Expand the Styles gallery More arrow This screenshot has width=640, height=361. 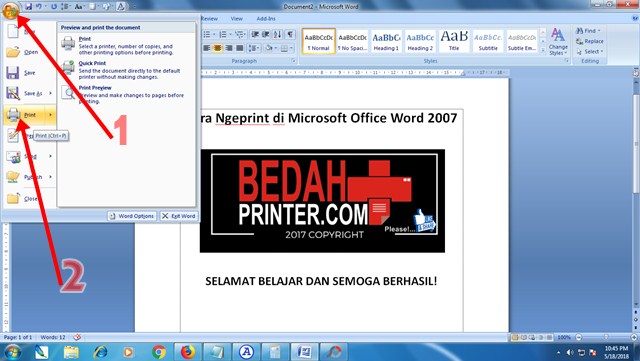coord(543,50)
